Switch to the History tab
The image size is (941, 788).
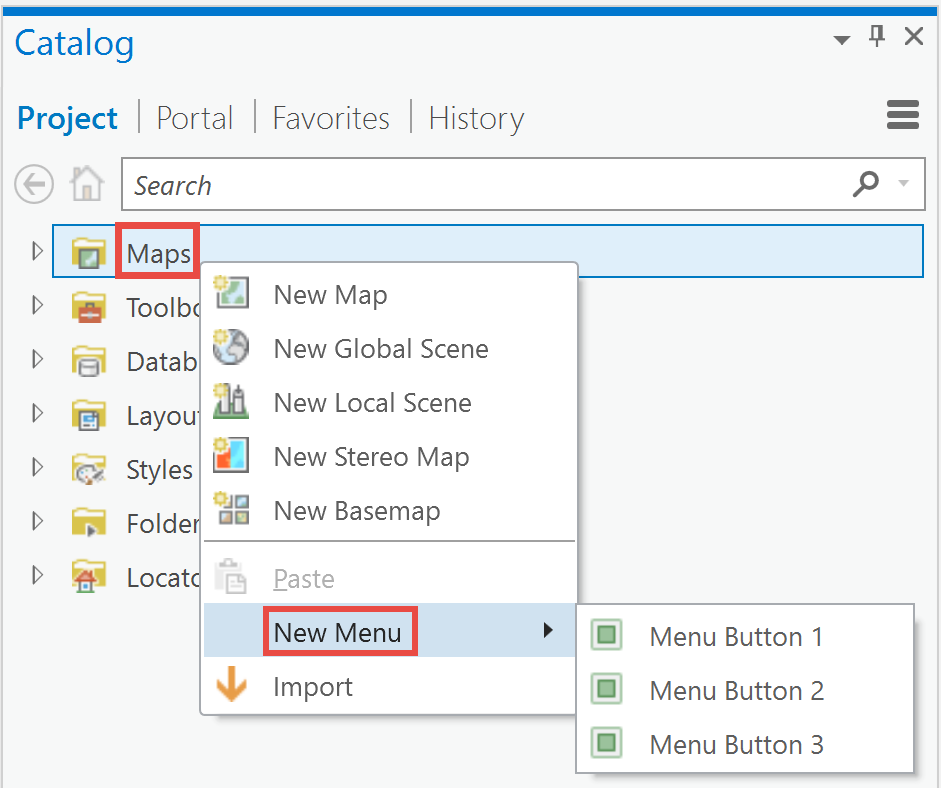(x=476, y=118)
